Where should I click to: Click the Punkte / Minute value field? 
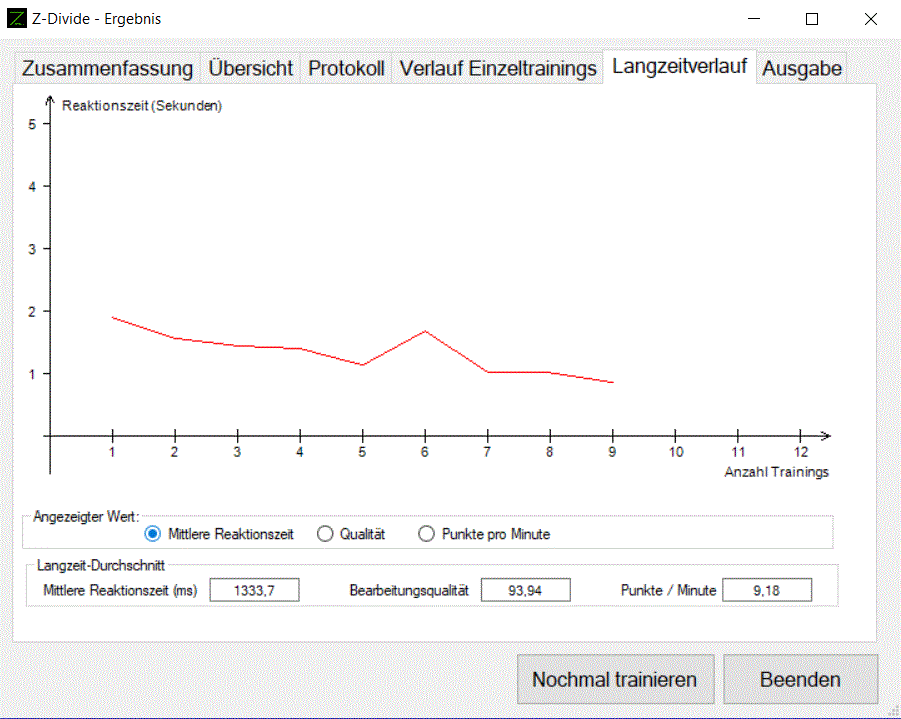click(767, 590)
